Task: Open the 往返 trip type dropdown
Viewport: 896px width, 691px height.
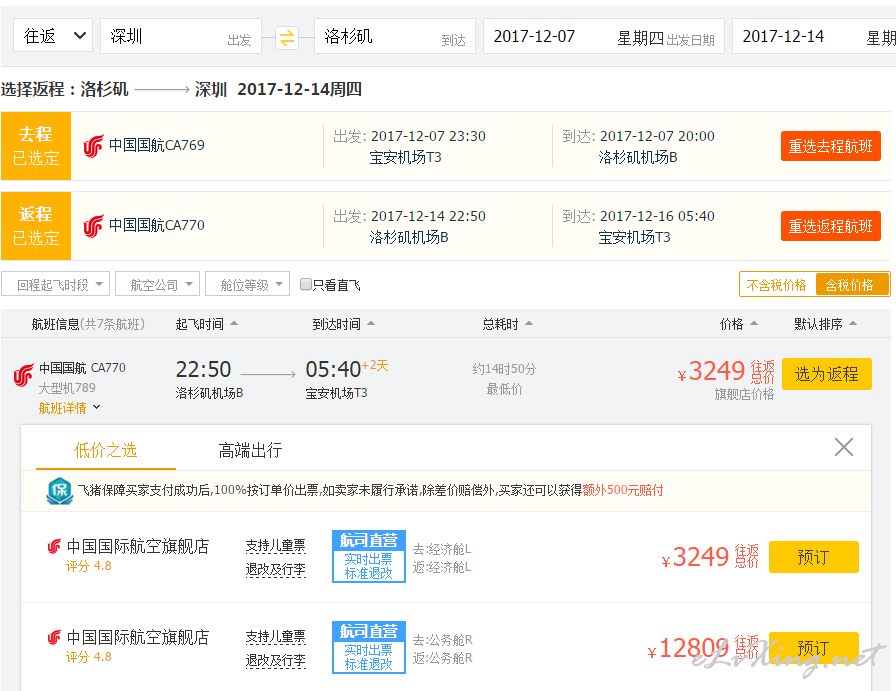Action: [x=53, y=36]
